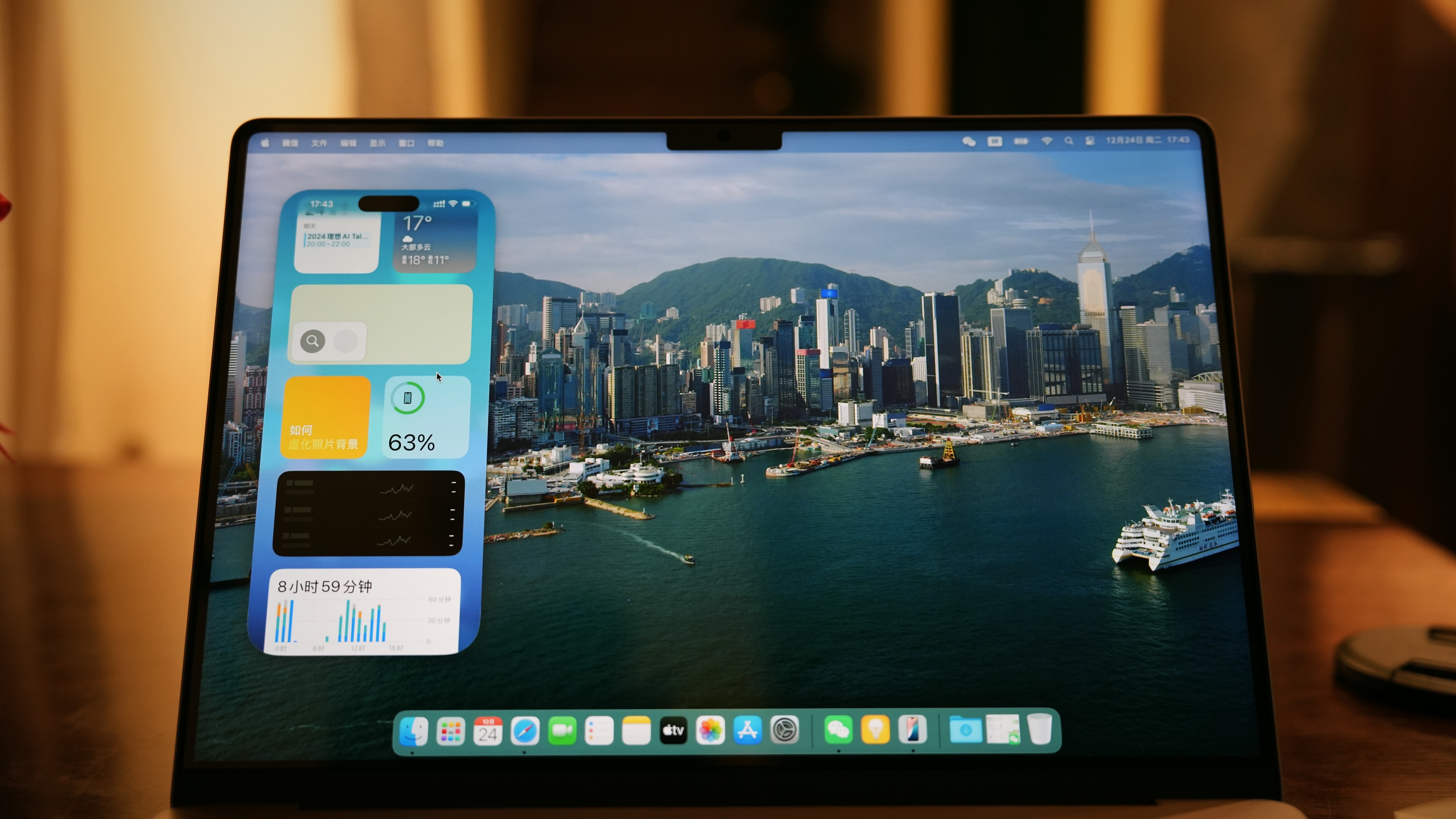Open Finder from the dock
1456x819 pixels.
[x=413, y=731]
